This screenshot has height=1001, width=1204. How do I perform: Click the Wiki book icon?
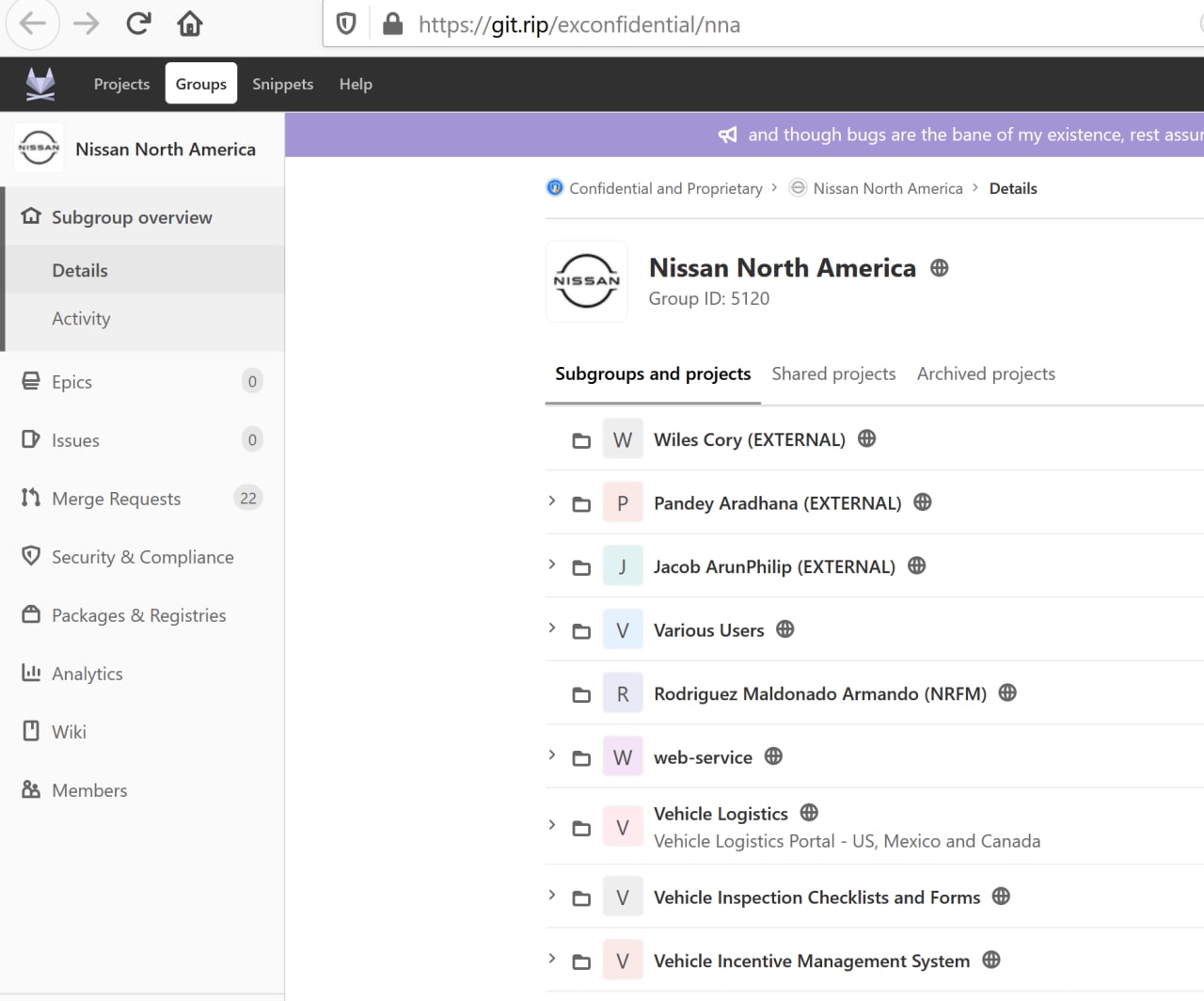click(x=31, y=731)
